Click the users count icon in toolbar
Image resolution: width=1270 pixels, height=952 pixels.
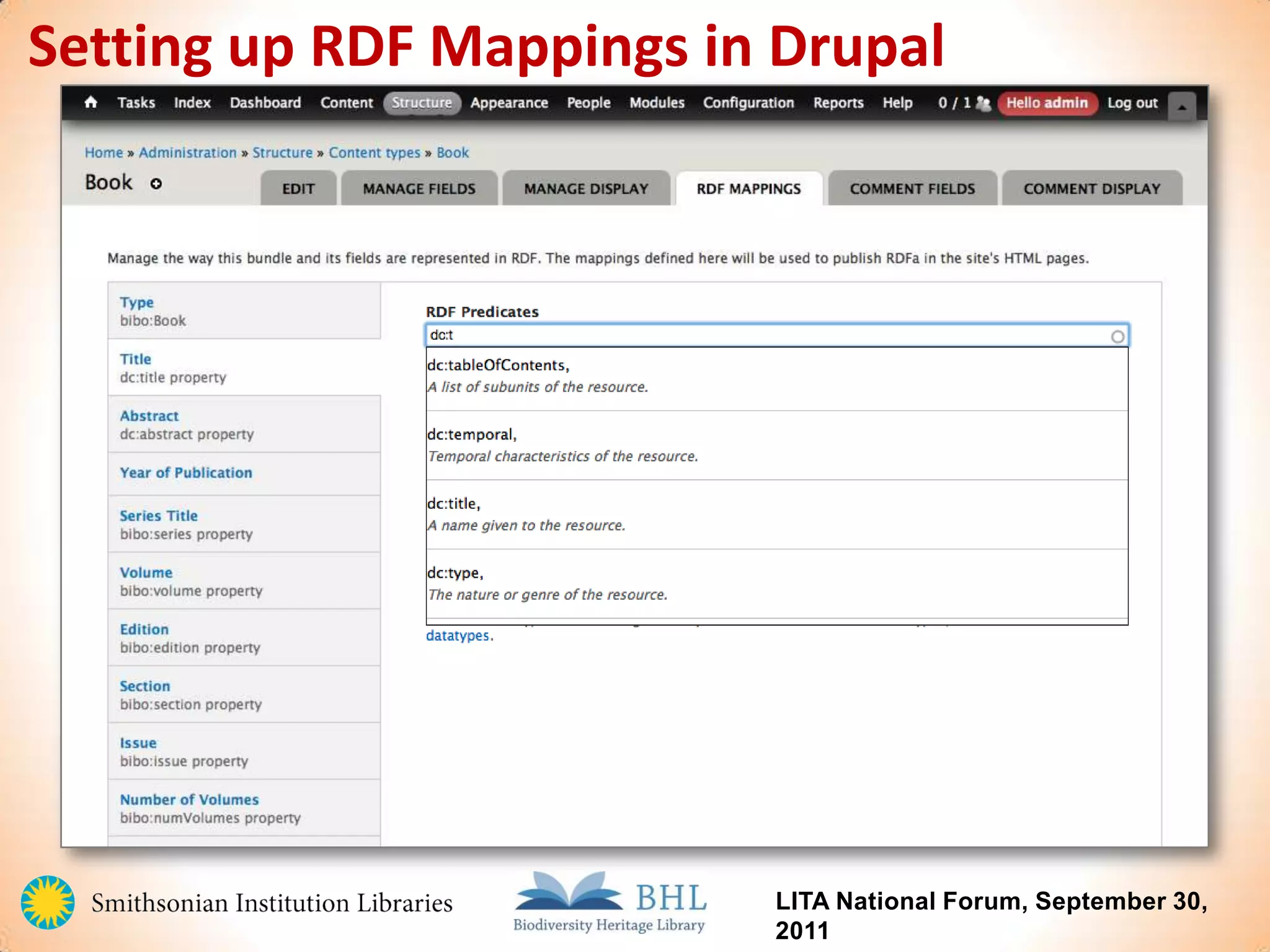(983, 103)
